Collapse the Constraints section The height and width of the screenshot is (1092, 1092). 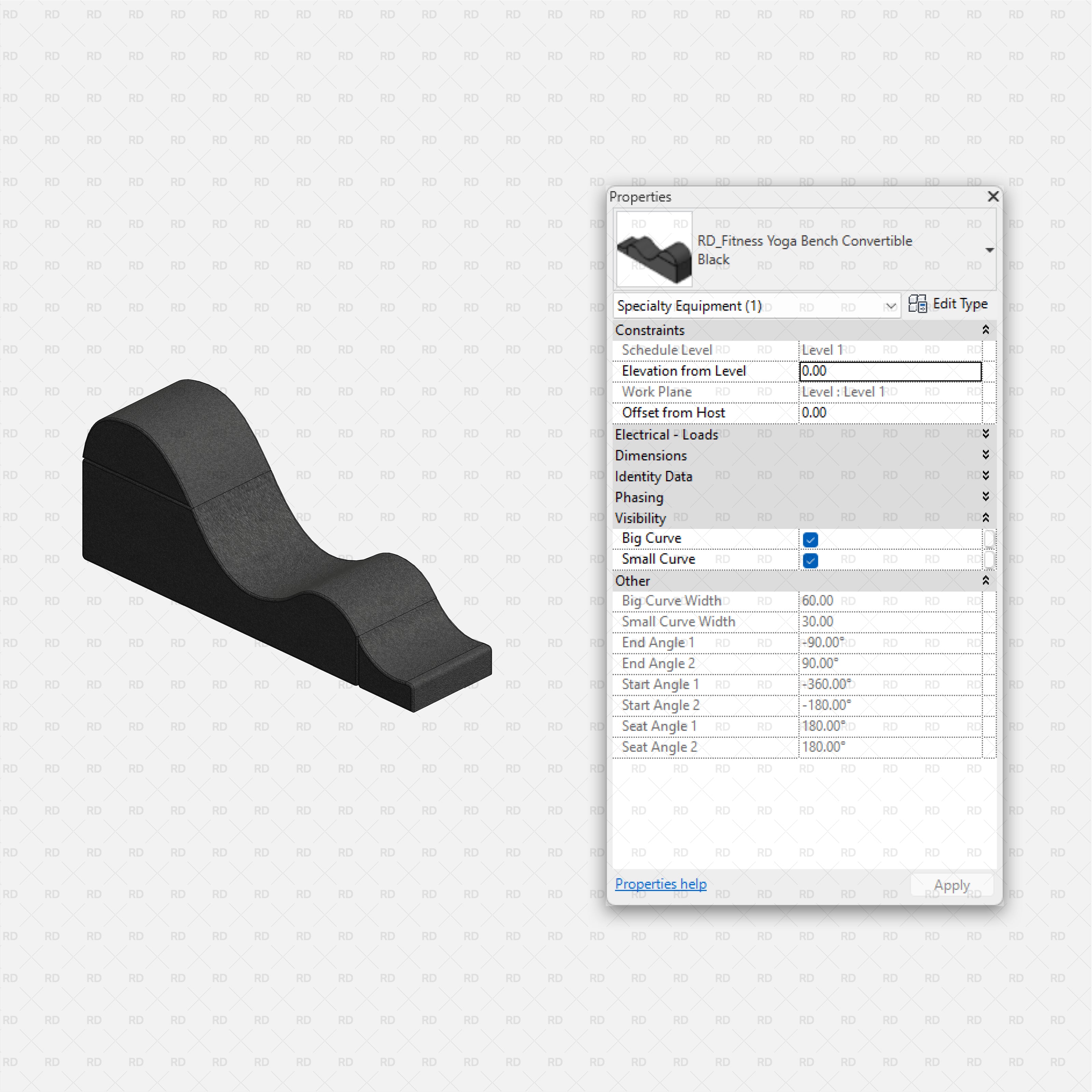985,330
